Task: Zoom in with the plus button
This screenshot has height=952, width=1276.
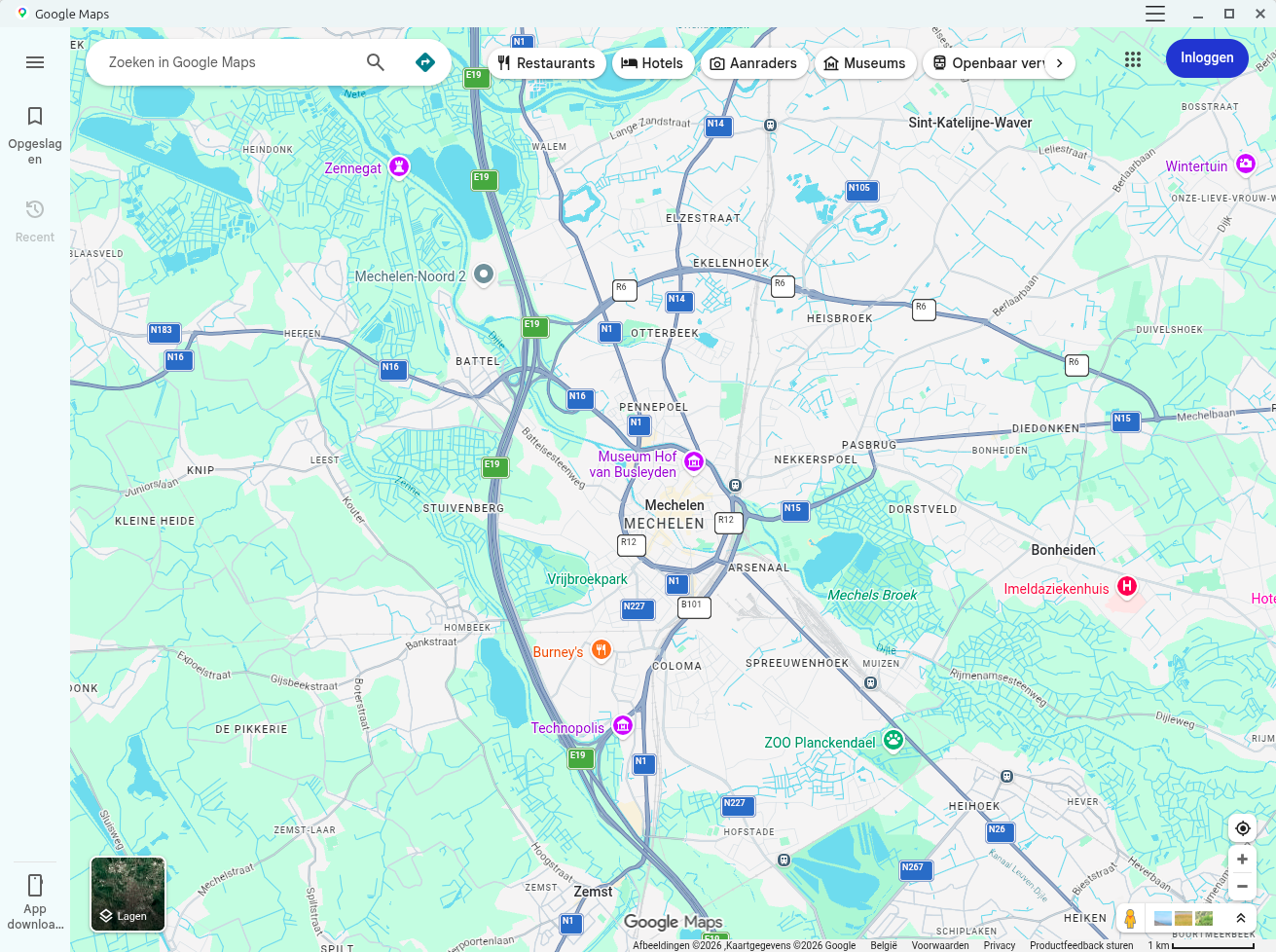Action: pyautogui.click(x=1243, y=860)
